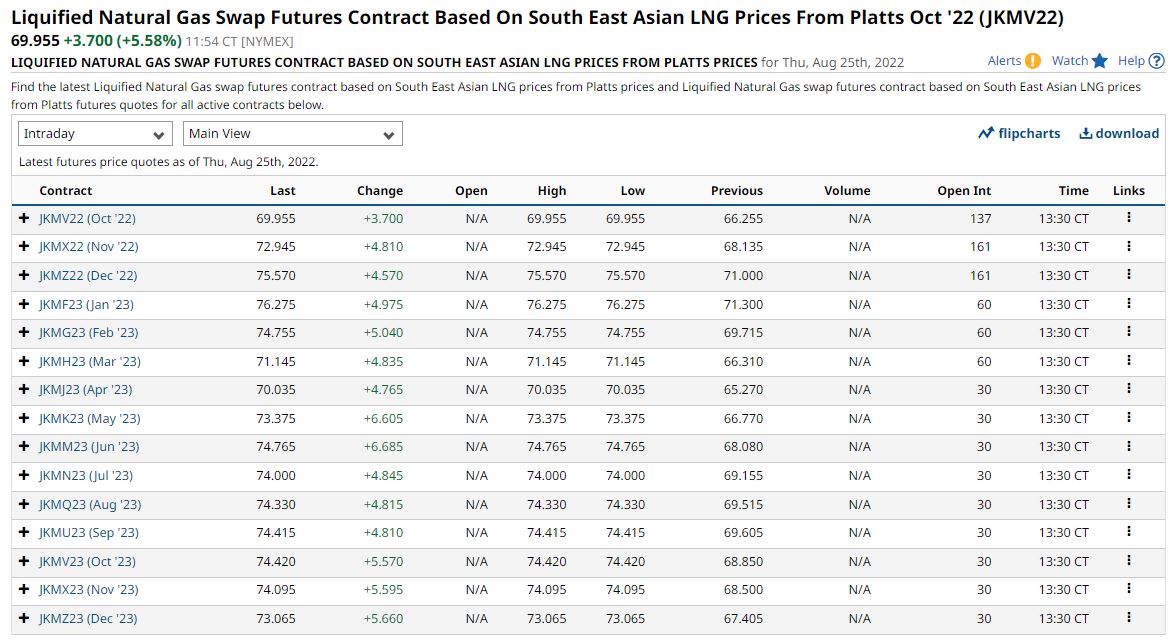This screenshot has width=1173, height=642.
Task: Open three-dot menu for JKMN23 row
Action: (1129, 475)
